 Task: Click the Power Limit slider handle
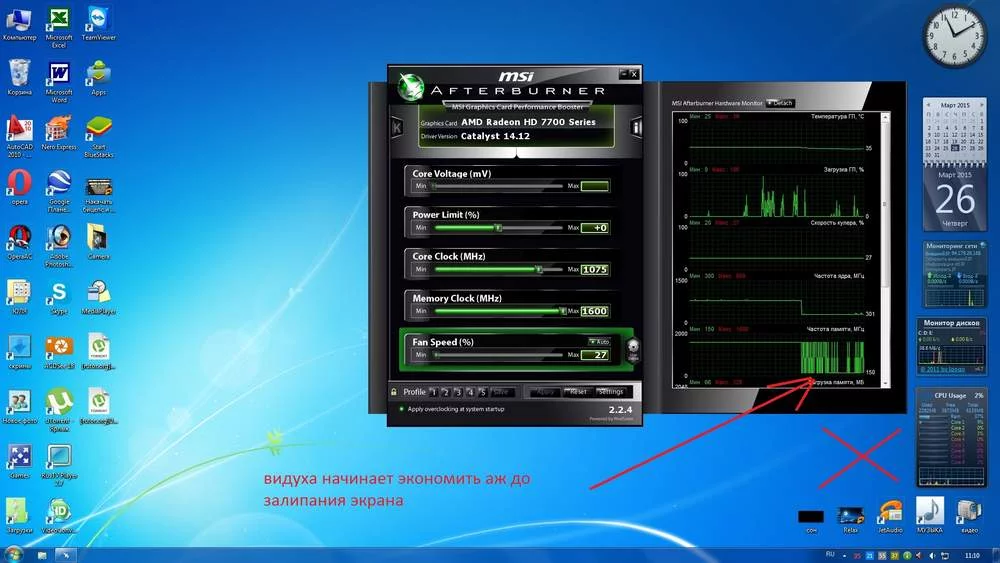click(x=499, y=228)
